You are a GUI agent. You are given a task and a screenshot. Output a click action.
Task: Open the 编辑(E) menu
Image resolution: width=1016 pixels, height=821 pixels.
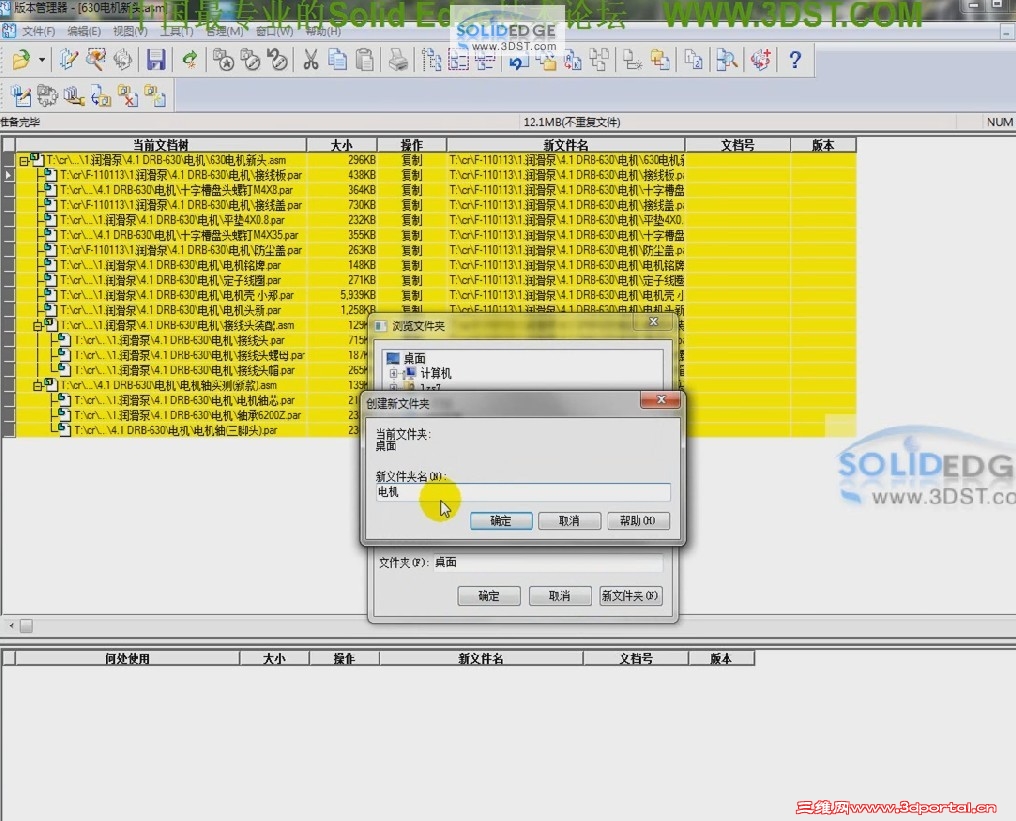coord(84,31)
